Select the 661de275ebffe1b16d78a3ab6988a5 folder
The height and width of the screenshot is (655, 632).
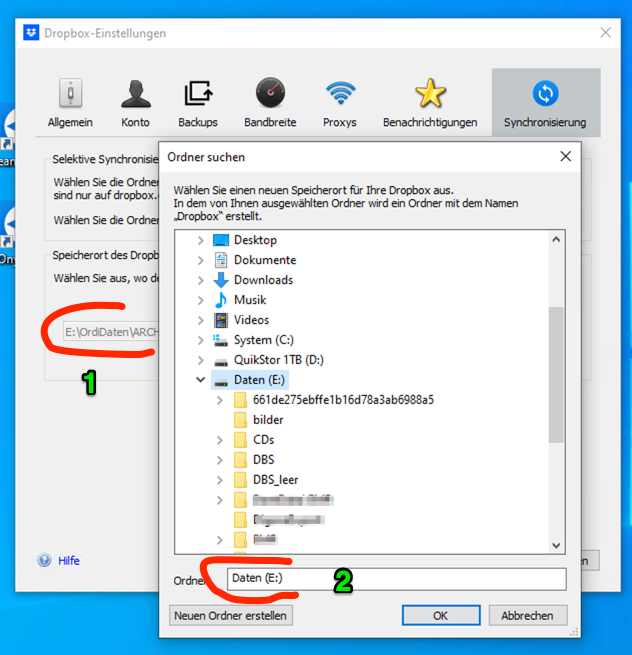pyautogui.click(x=333, y=400)
